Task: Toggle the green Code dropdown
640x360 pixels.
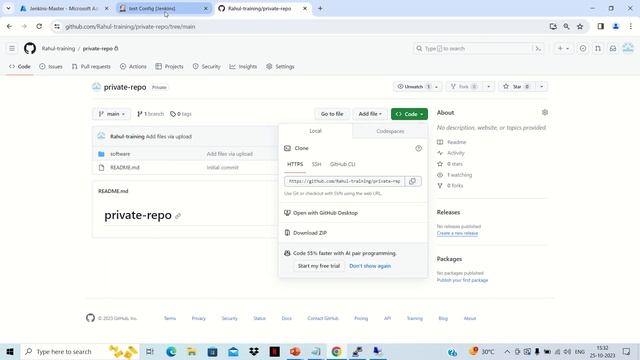Action: [409, 114]
